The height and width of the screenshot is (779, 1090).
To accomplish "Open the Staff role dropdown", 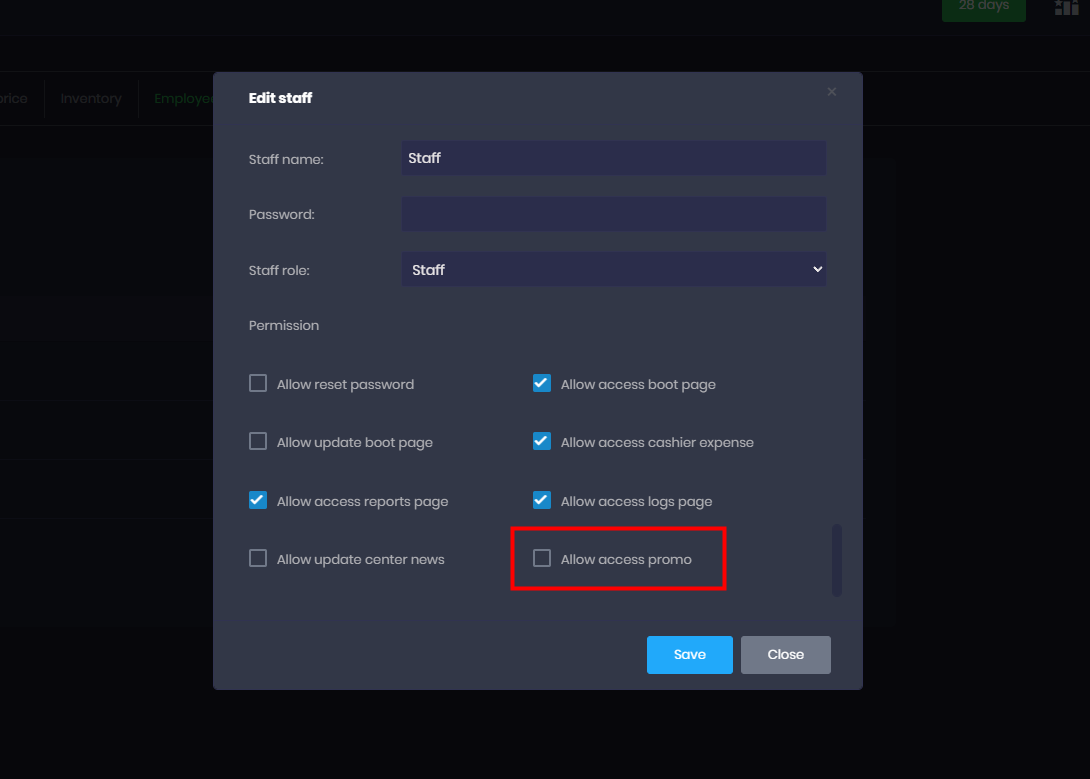I will point(613,270).
